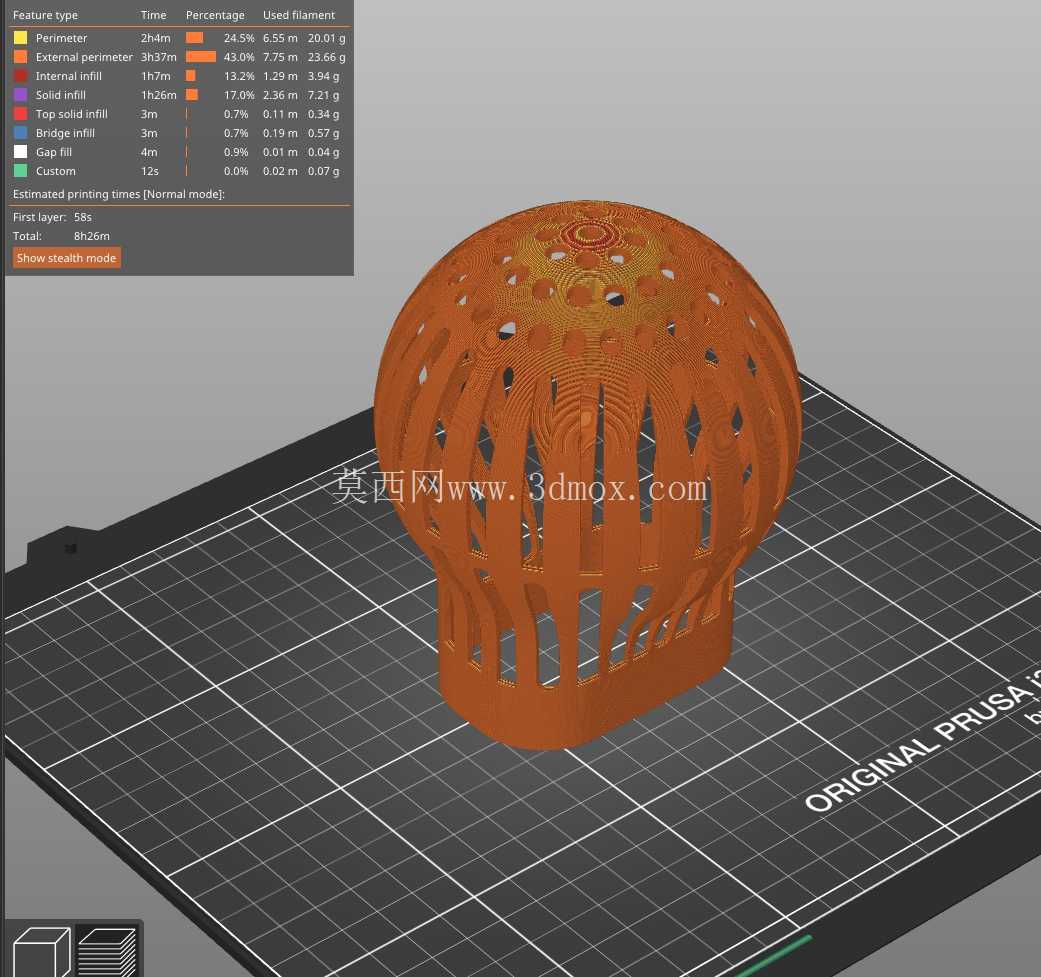Select the Gap fill label

54,152
